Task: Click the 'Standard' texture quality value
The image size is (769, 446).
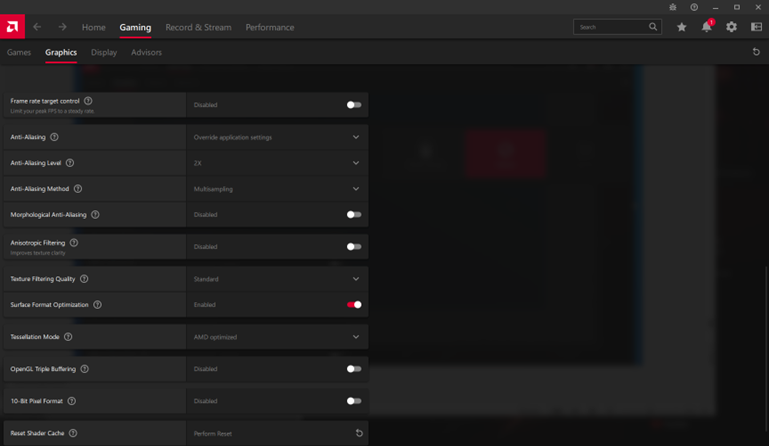Action: tap(206, 279)
